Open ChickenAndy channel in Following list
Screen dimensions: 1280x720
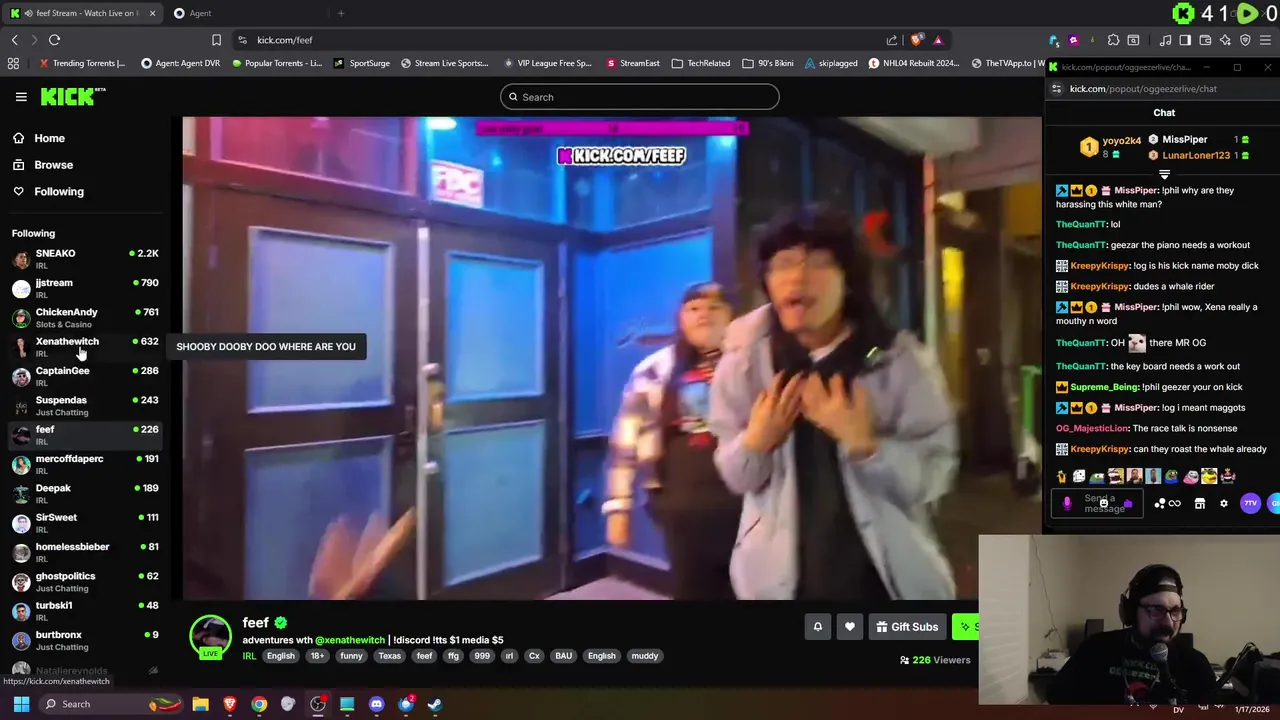coord(85,318)
